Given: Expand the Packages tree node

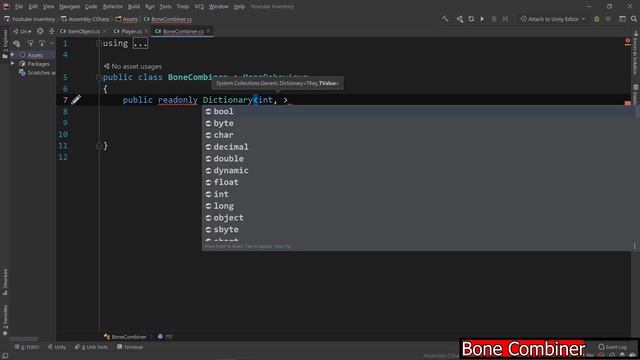Looking at the screenshot, I should [13, 64].
